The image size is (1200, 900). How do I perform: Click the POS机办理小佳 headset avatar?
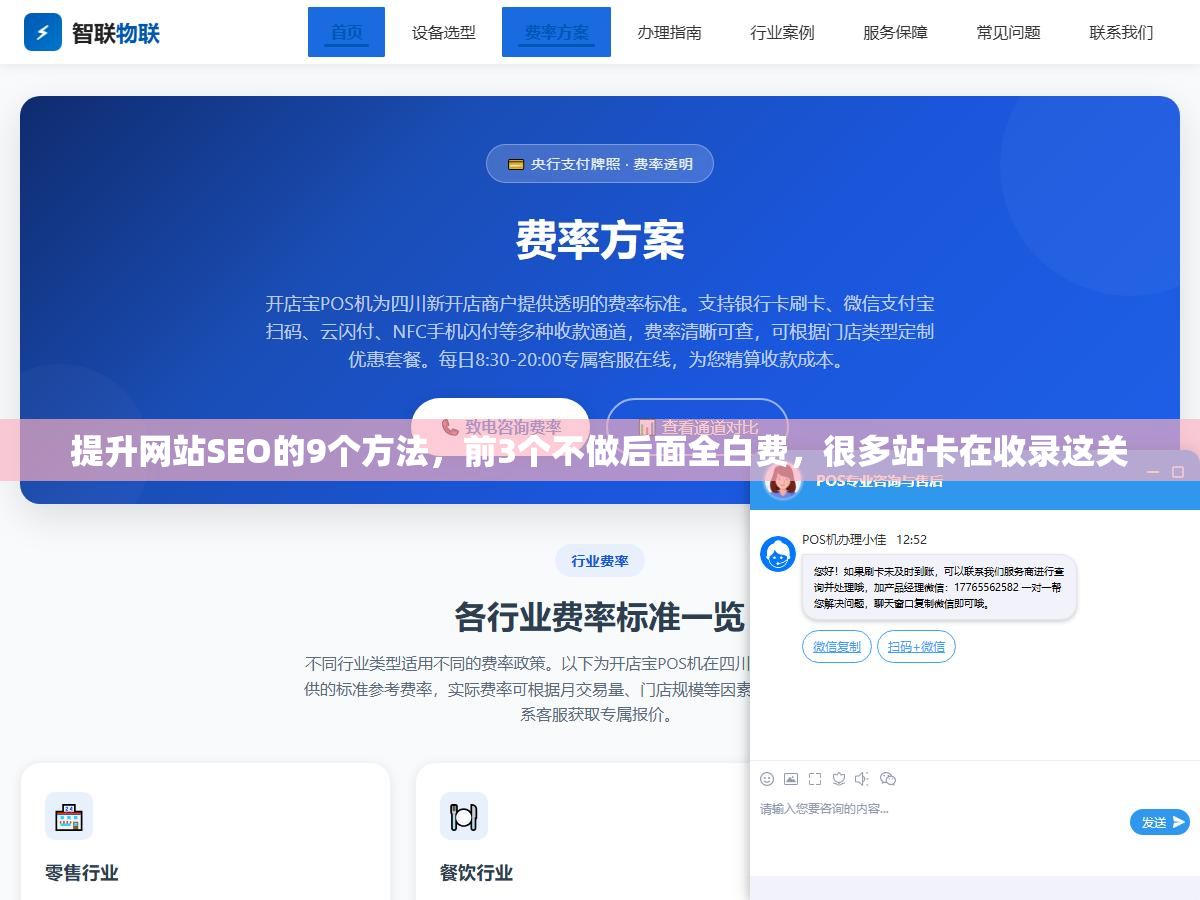(x=778, y=554)
